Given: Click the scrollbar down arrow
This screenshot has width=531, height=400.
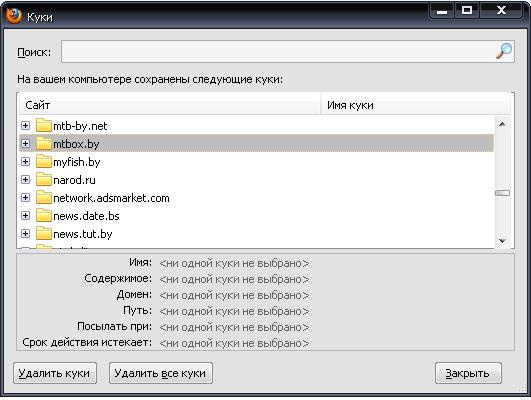Looking at the screenshot, I should (x=502, y=241).
